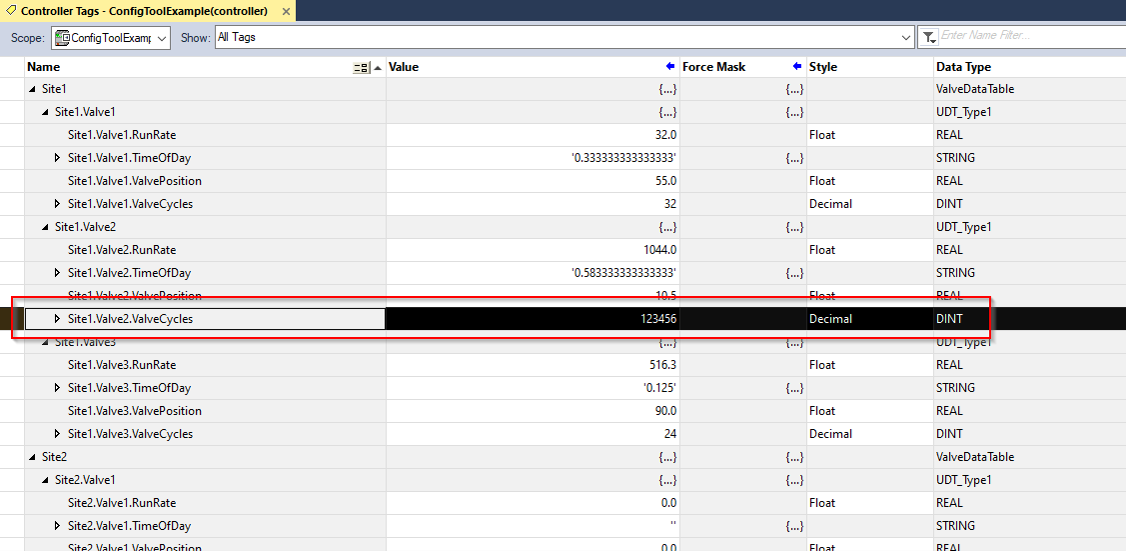
Task: Select the Site2.Valve1.RunRate tag name
Action: 122,502
